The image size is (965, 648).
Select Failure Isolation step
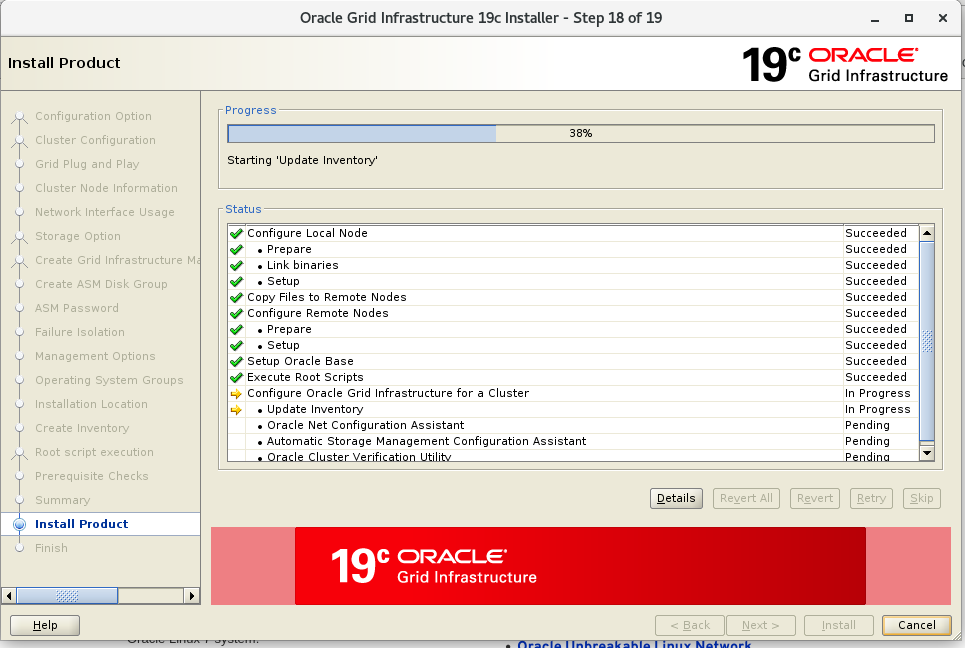(79, 332)
